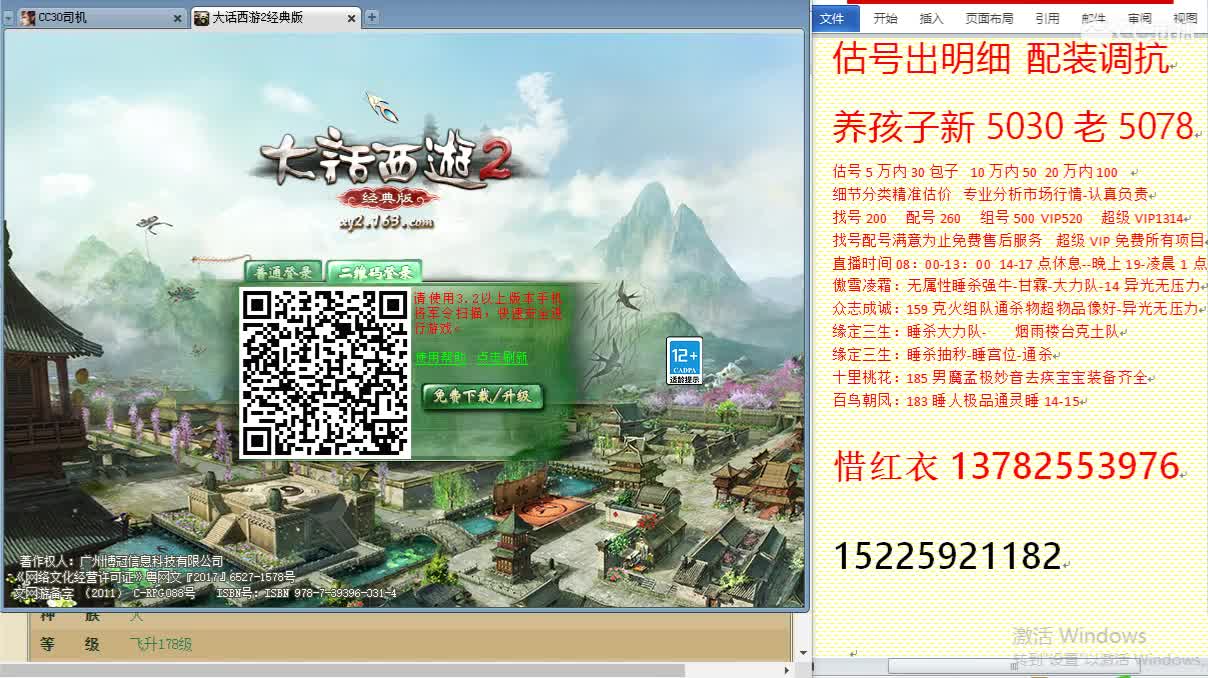The image size is (1208, 678).
Task: Click the line starting 众志成诚
Action: pyautogui.click(x=1015, y=310)
